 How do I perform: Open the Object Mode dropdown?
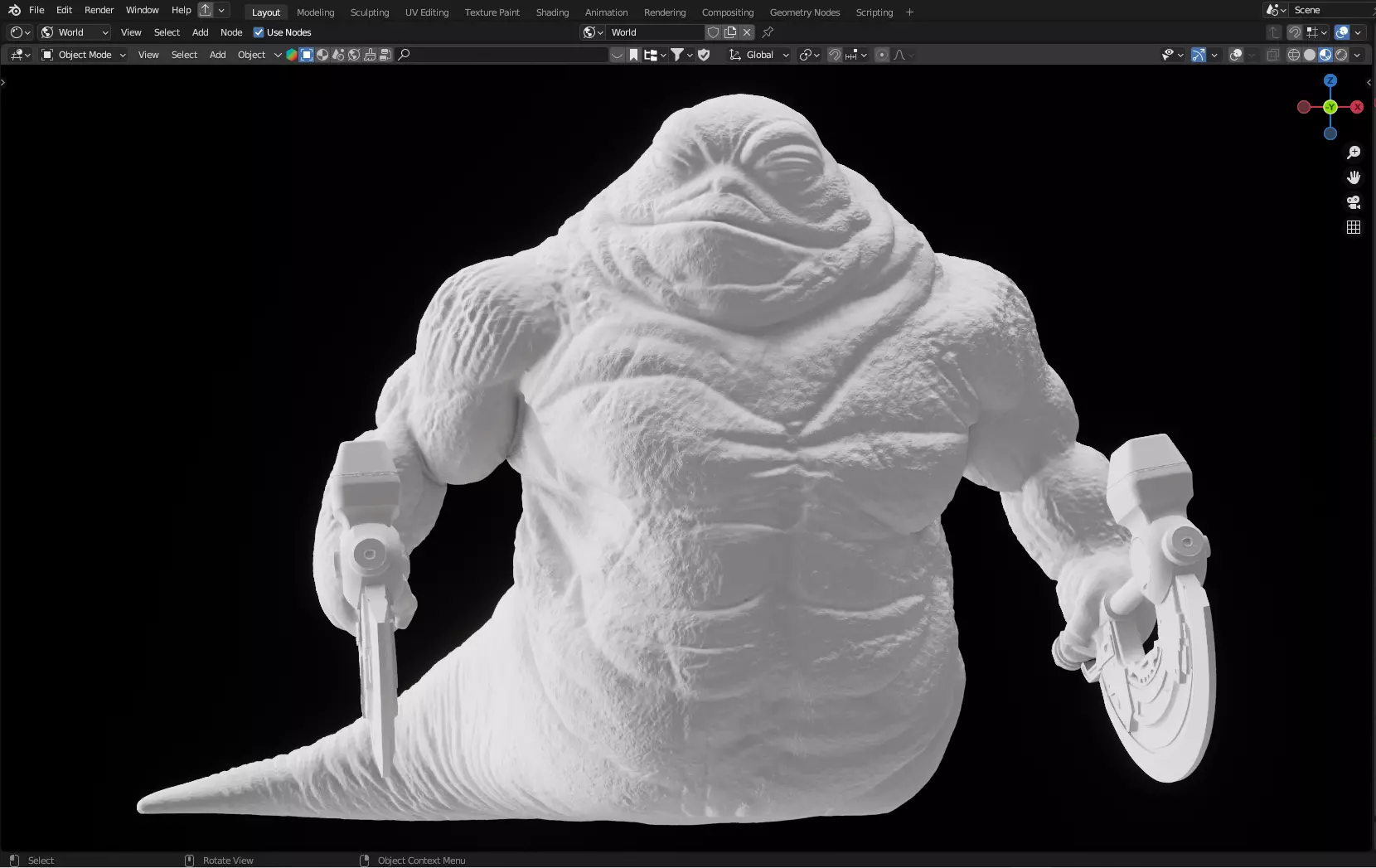(83, 55)
